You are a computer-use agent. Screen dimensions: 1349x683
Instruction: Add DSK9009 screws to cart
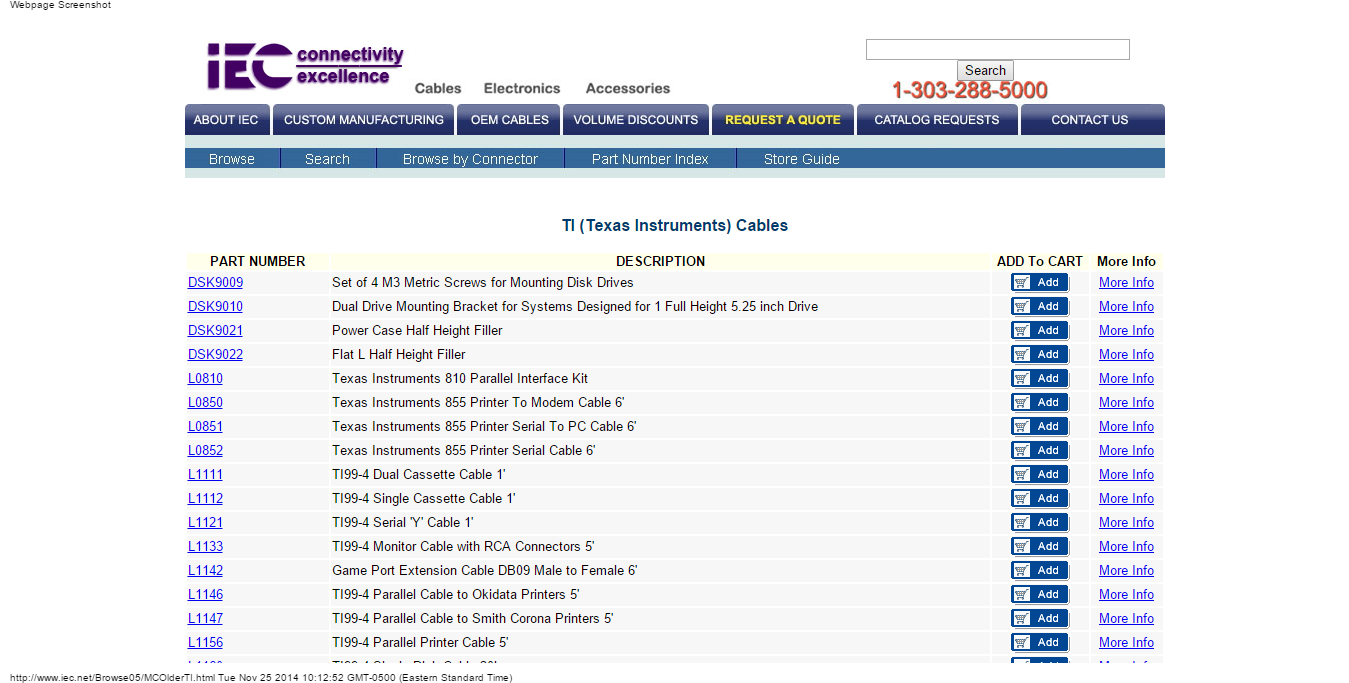(1039, 282)
